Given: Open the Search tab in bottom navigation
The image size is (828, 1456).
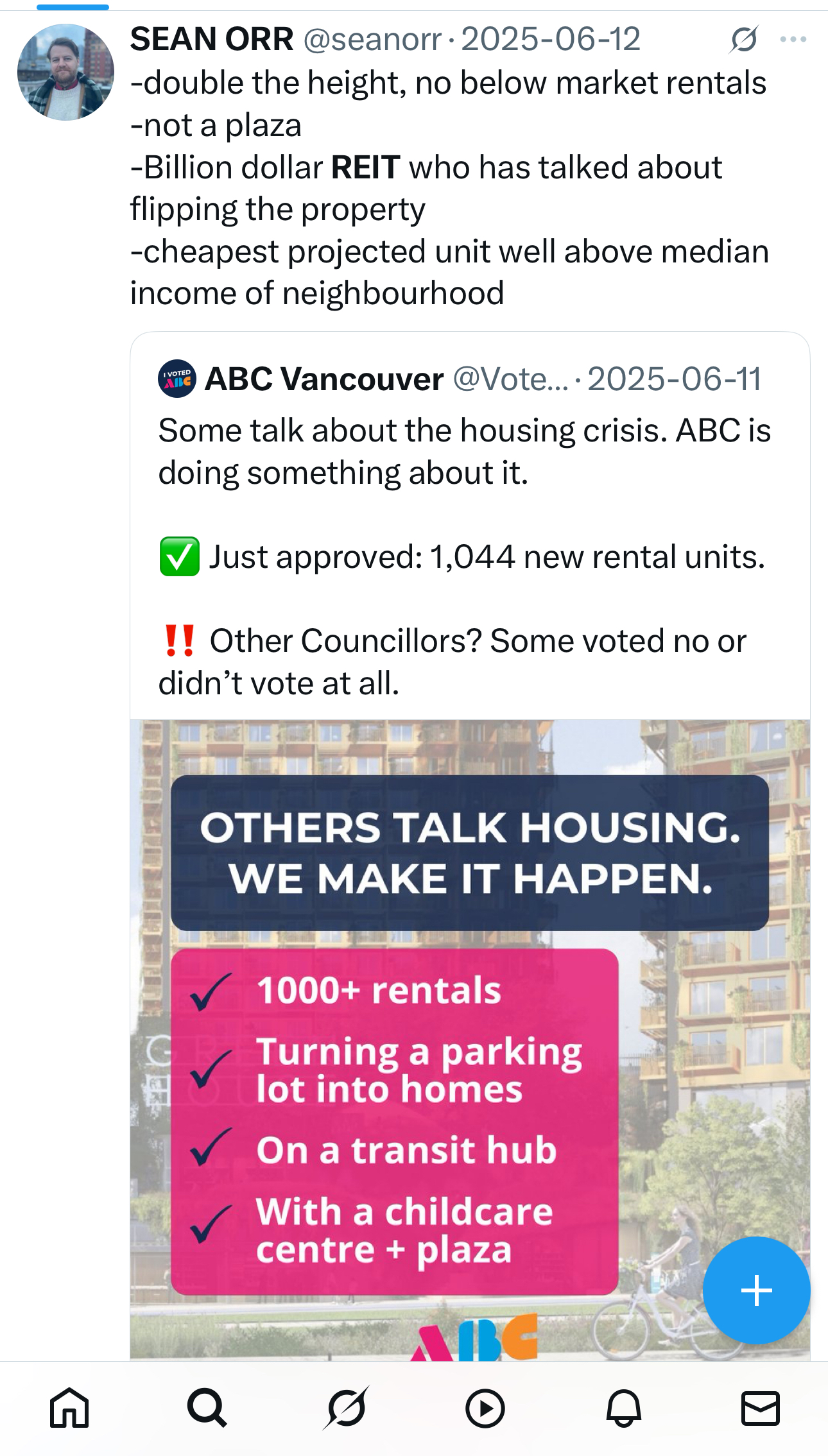Looking at the screenshot, I should [x=207, y=1408].
